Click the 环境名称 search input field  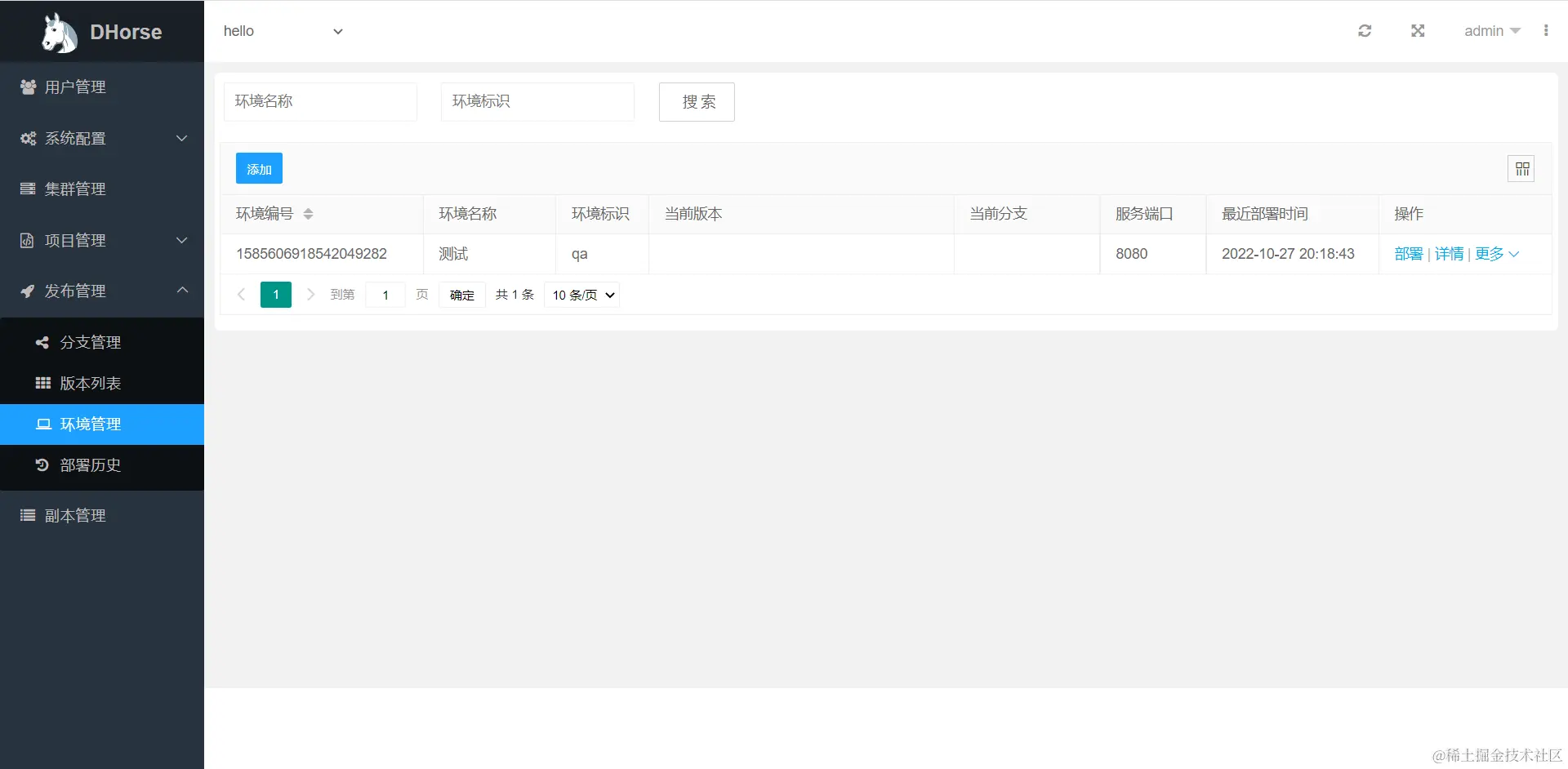320,101
